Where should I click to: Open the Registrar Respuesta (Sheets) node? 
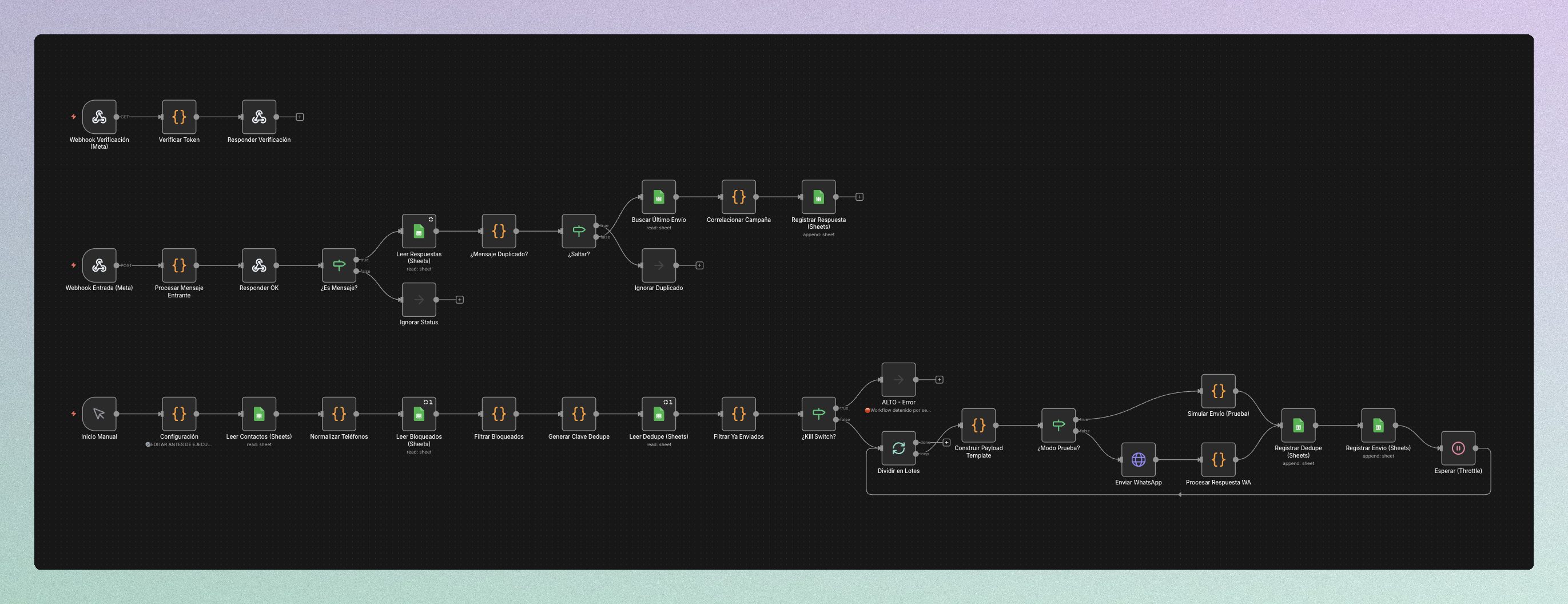[x=819, y=197]
